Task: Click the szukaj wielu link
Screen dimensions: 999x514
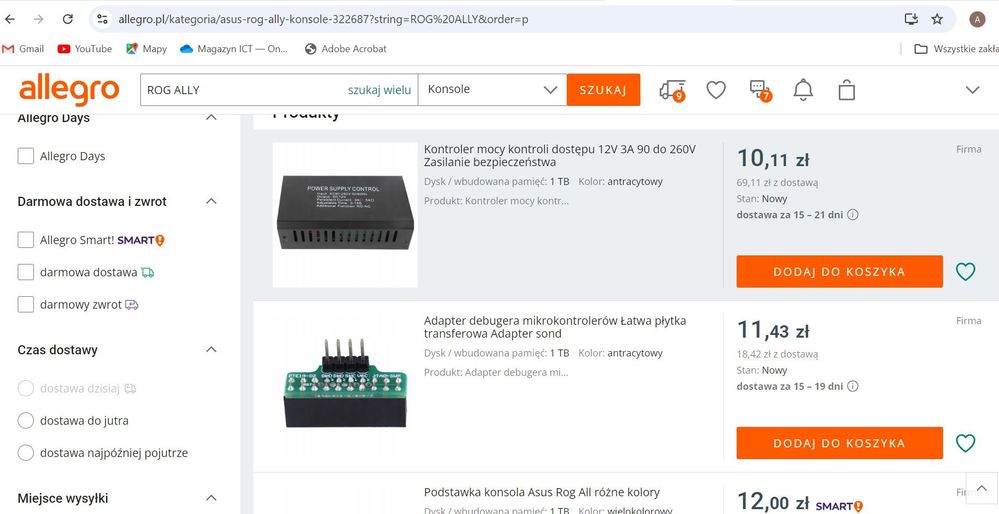Action: click(x=379, y=90)
